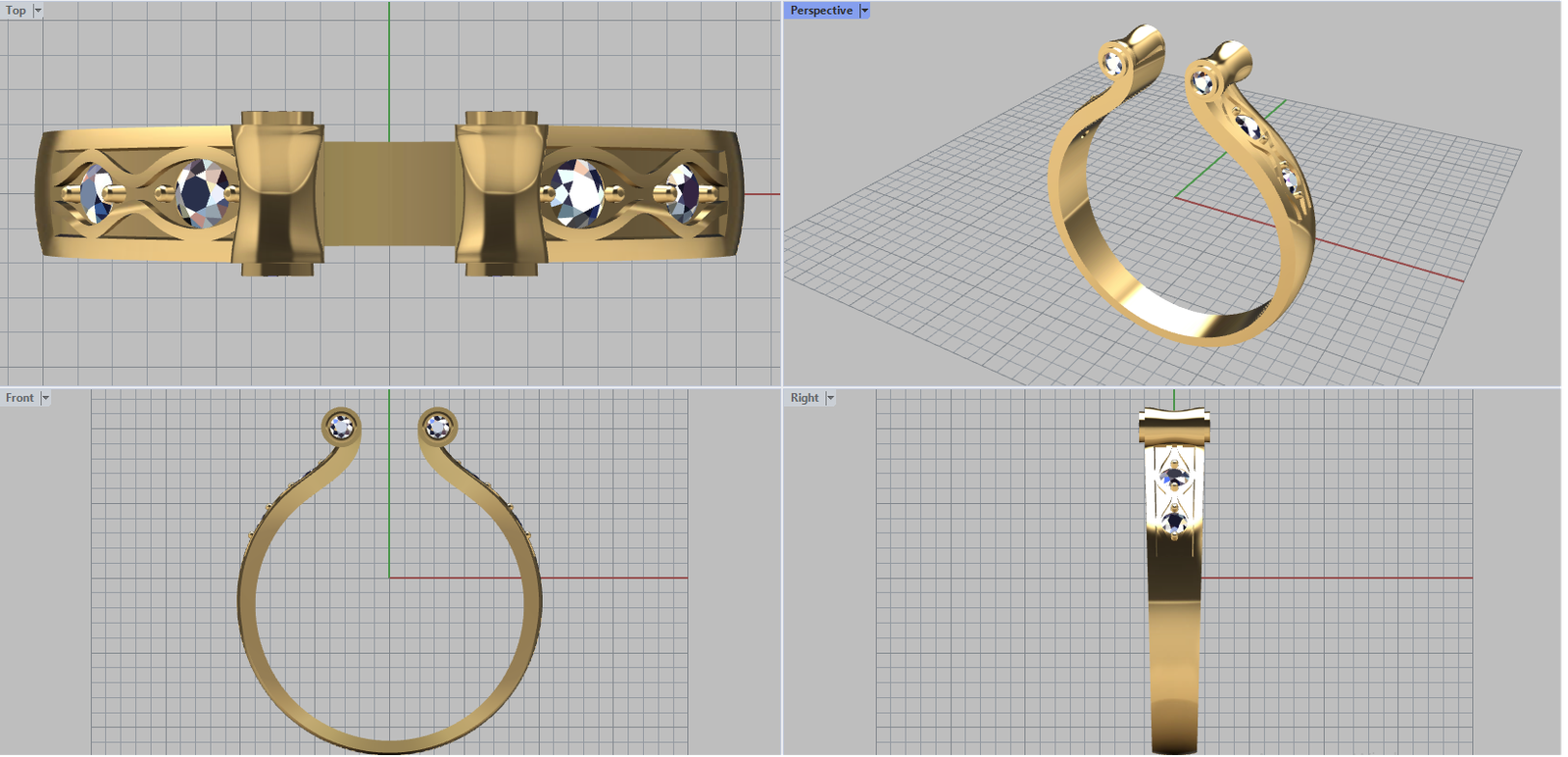Pick the left bezel stone in Front view
Viewport: 1568px width, 757px height.
[341, 428]
